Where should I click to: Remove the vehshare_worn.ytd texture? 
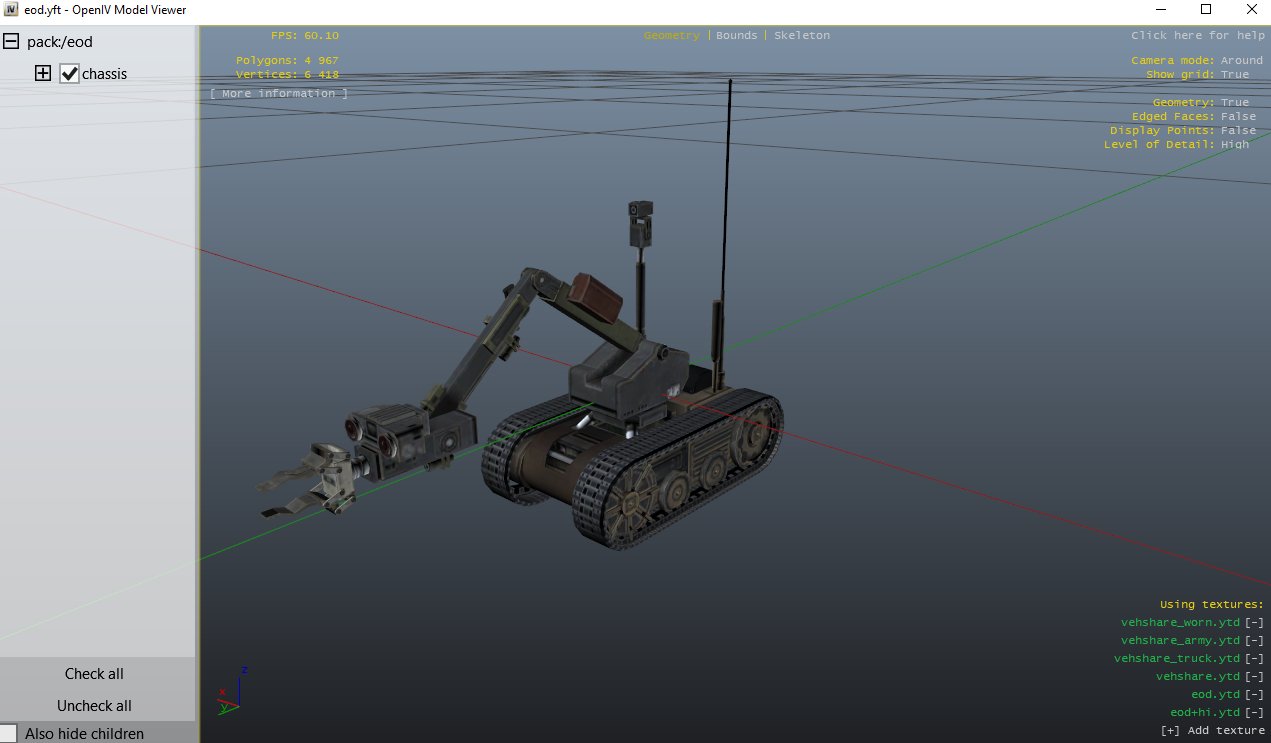[x=1254, y=622]
